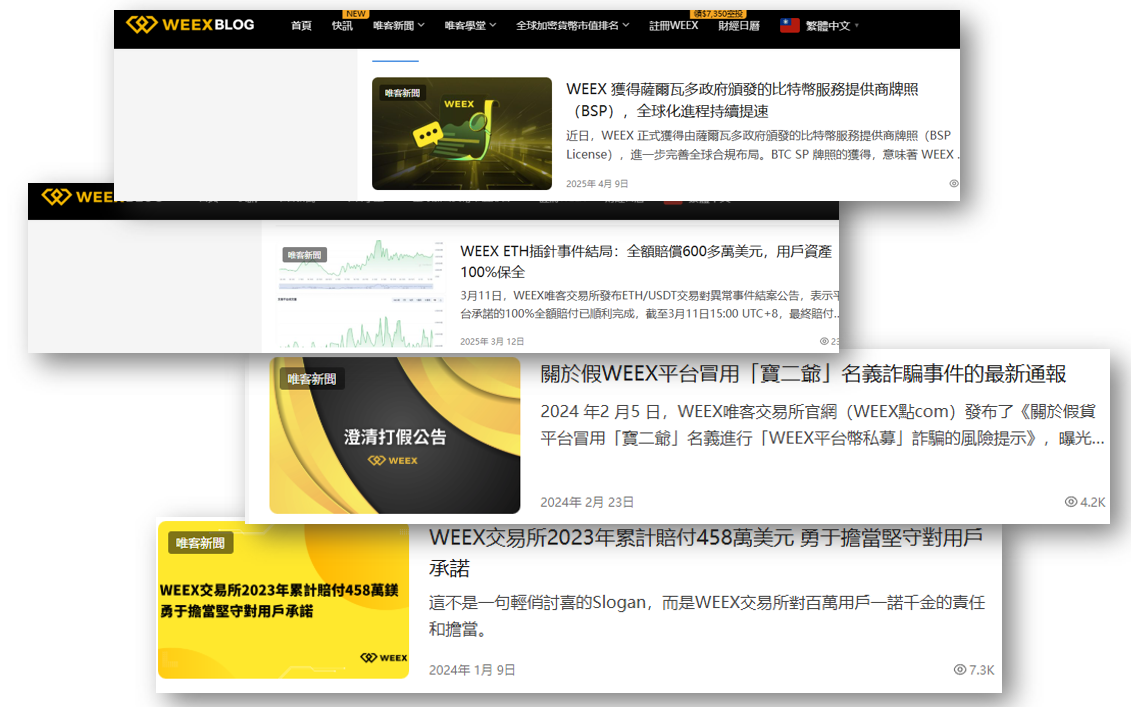Click the 唯客新聞 tag on BSP thumbnail
The width and height of the screenshot is (1131, 707).
402,93
